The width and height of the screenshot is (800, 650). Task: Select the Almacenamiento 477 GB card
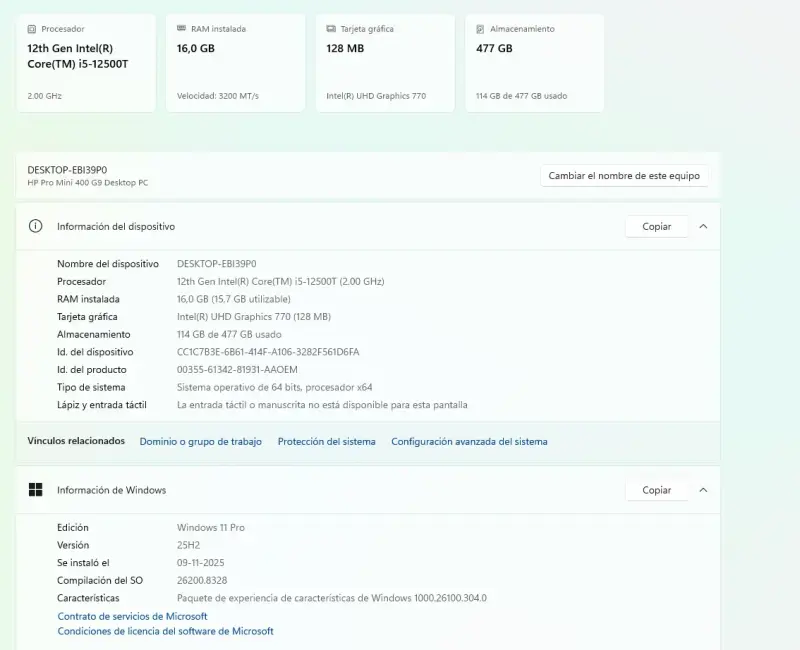click(534, 63)
